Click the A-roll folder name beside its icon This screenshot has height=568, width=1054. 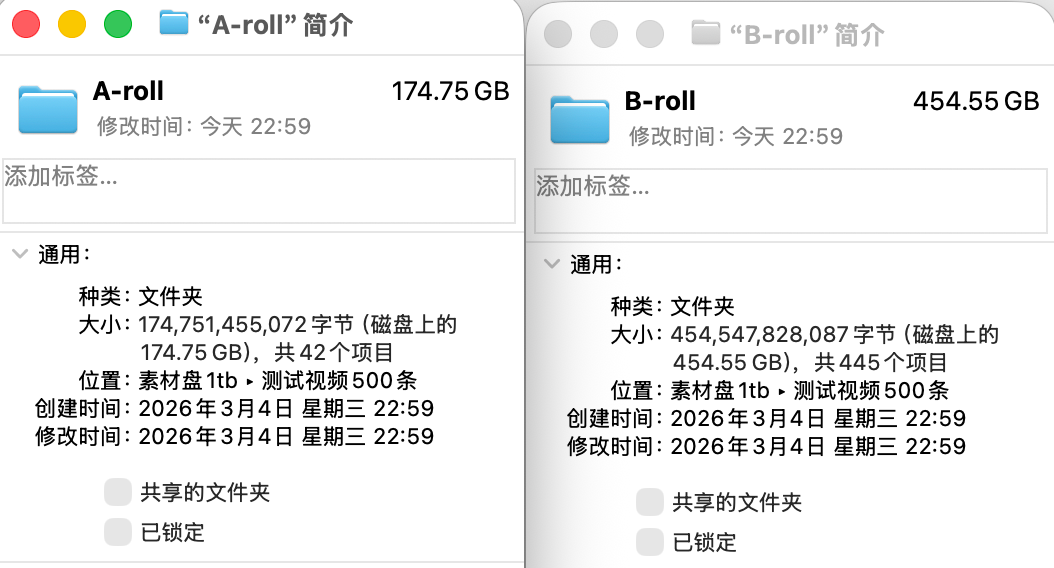(x=128, y=91)
